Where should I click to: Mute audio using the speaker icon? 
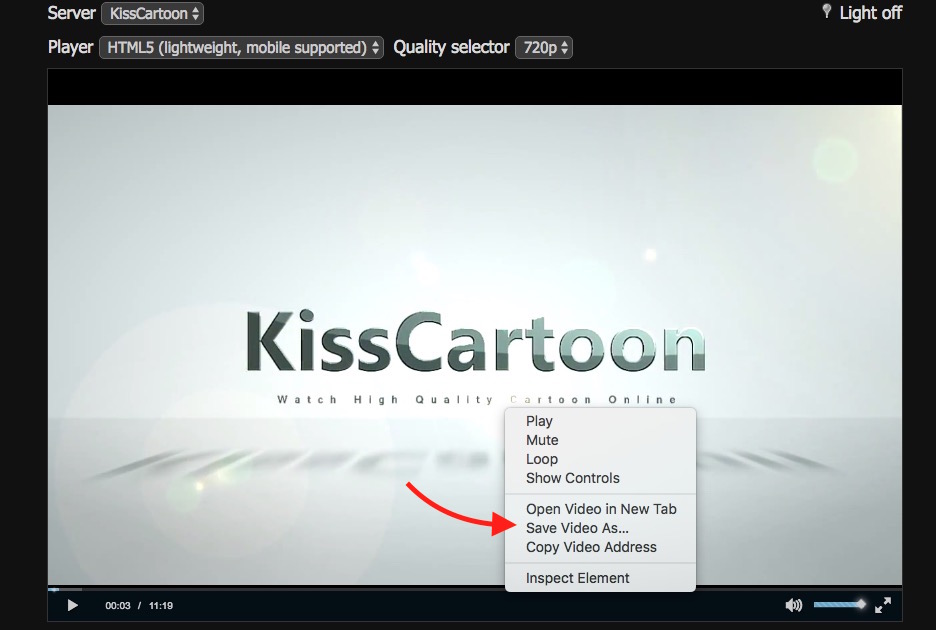[x=793, y=605]
